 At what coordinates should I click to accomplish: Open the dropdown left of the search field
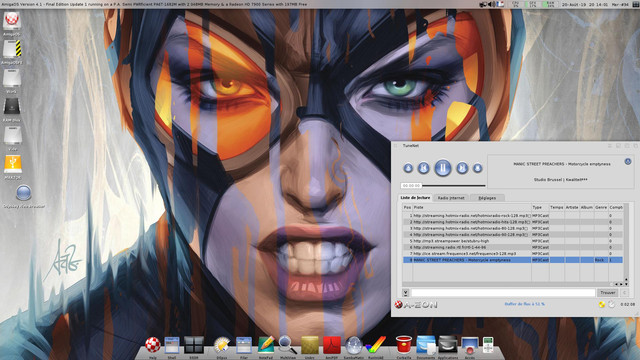point(406,293)
